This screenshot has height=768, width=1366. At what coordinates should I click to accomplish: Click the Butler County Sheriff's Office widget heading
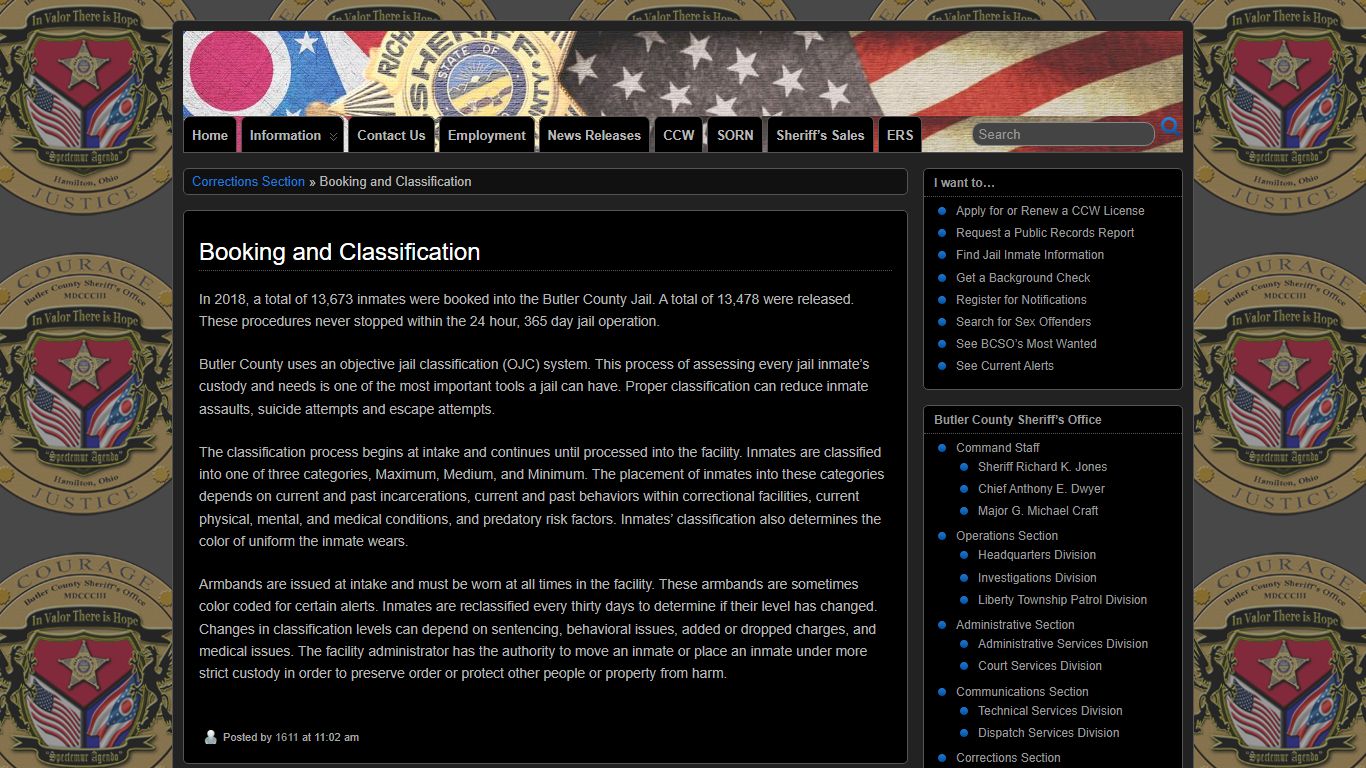[1018, 420]
